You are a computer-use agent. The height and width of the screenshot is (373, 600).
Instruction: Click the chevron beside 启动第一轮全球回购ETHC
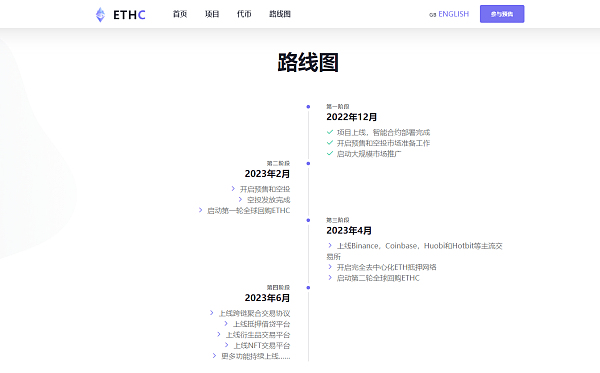point(201,210)
